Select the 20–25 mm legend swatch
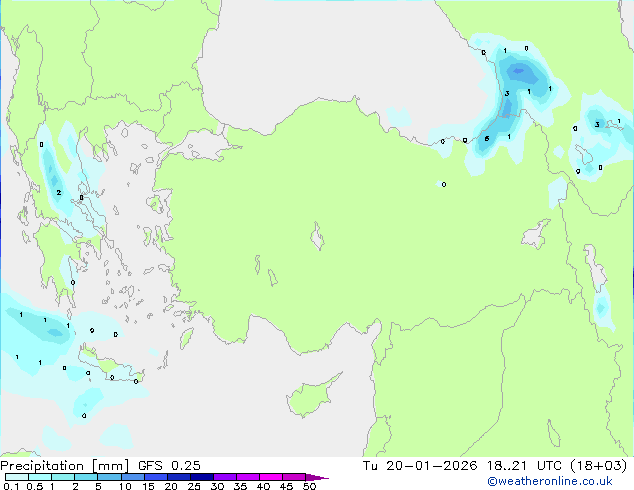The image size is (634, 490). (178, 477)
